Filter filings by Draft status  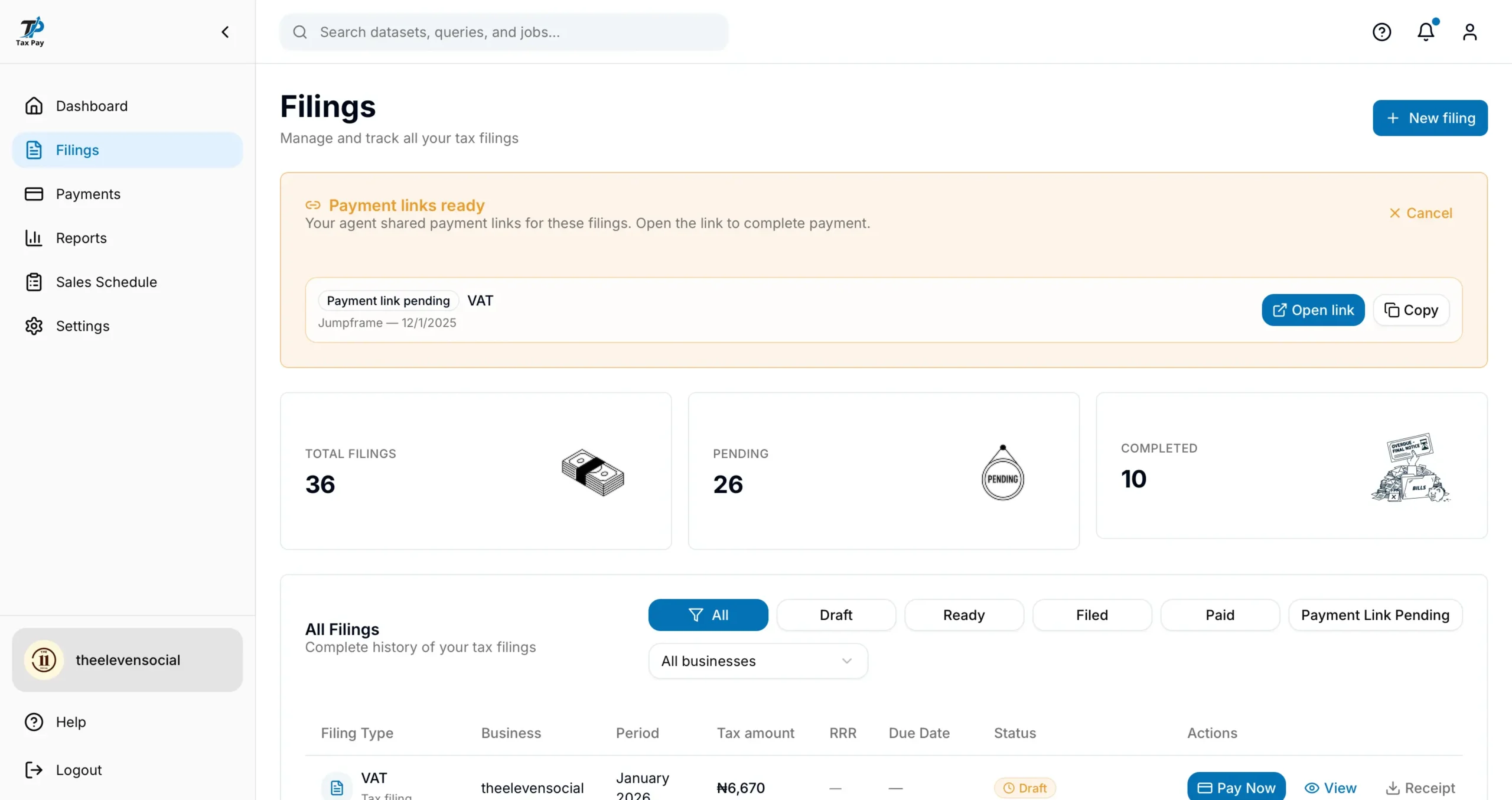836,615
